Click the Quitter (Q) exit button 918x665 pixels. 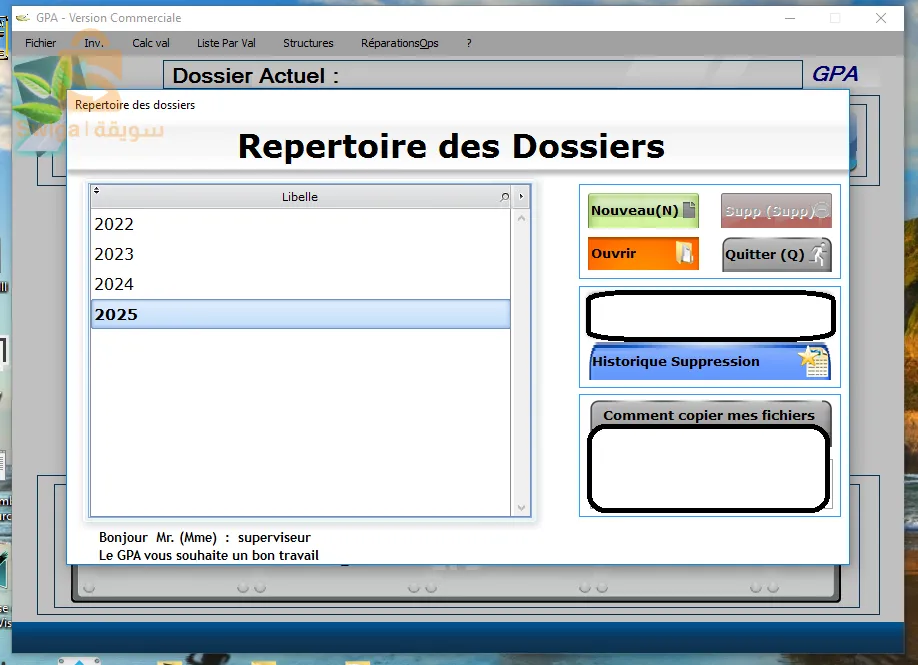tap(776, 254)
